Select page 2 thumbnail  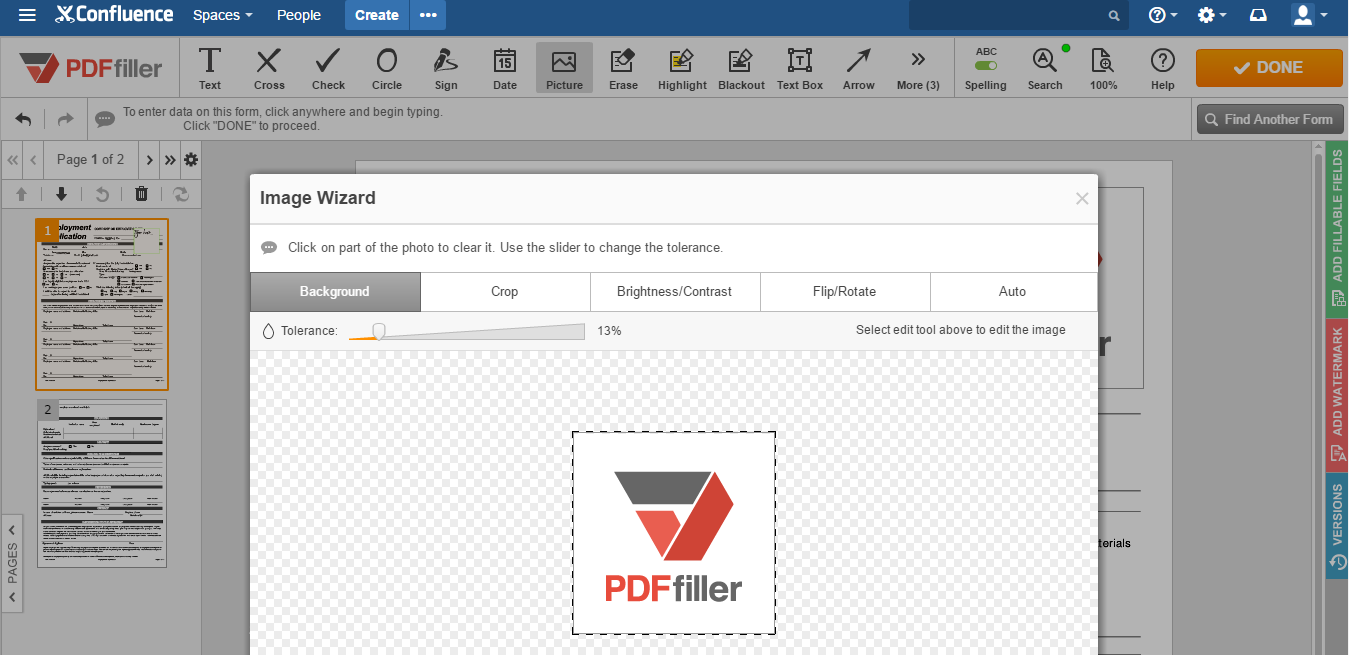102,484
